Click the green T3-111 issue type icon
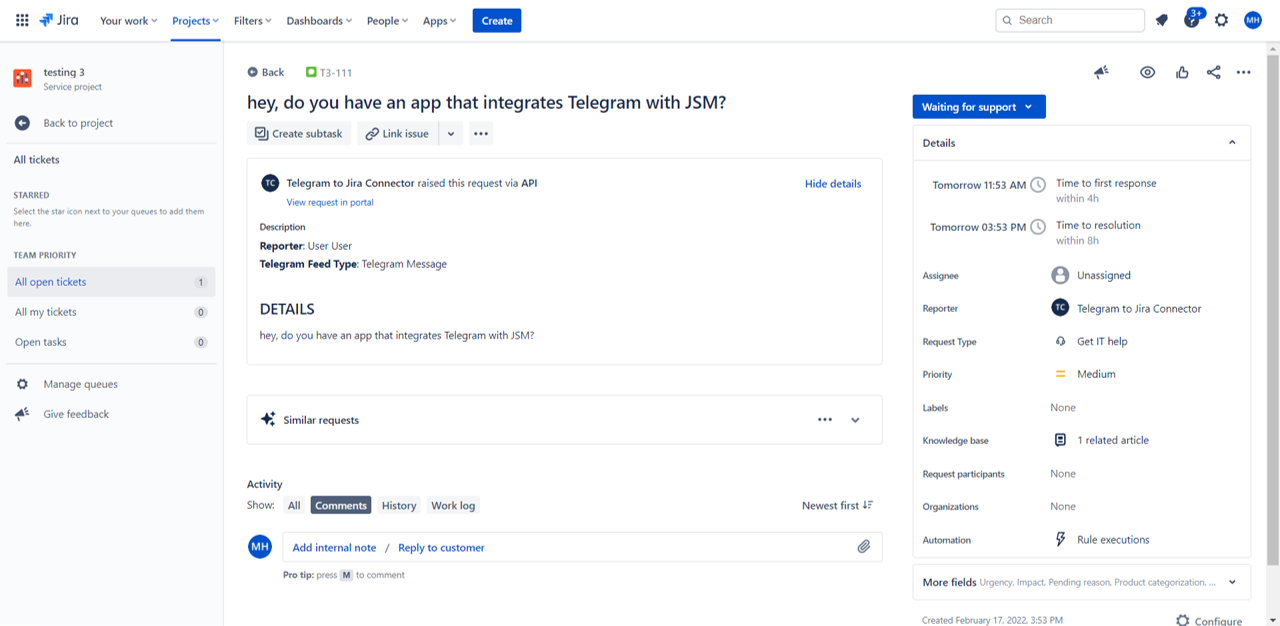This screenshot has height=626, width=1280. [x=311, y=72]
